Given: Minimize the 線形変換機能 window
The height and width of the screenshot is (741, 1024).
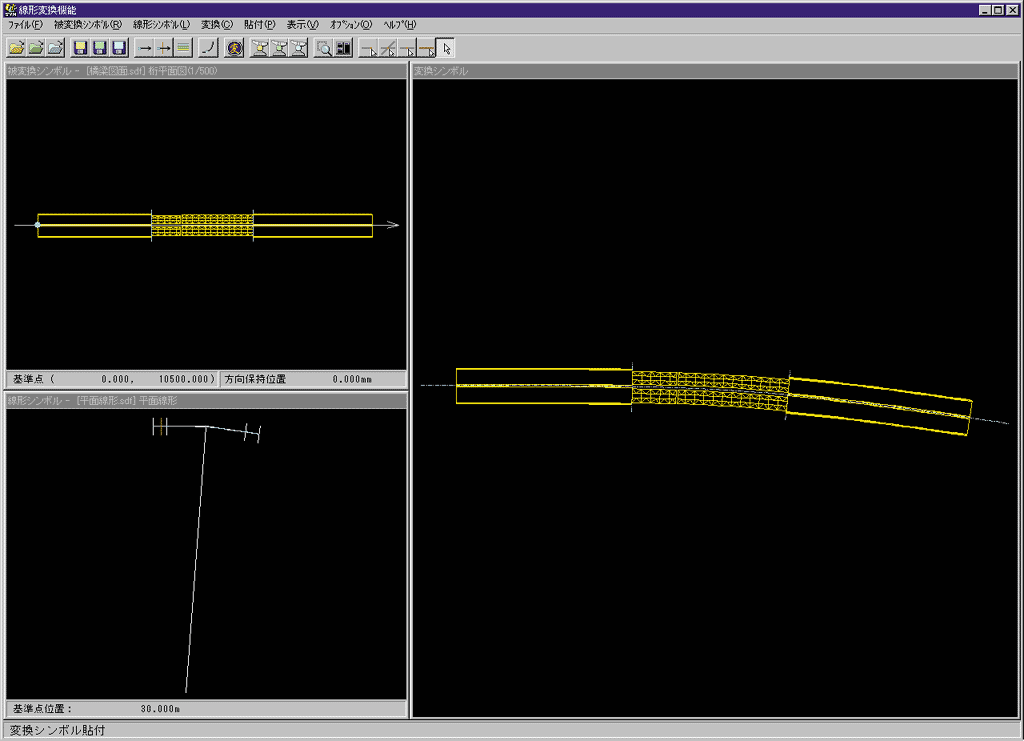Looking at the screenshot, I should tap(985, 10).
